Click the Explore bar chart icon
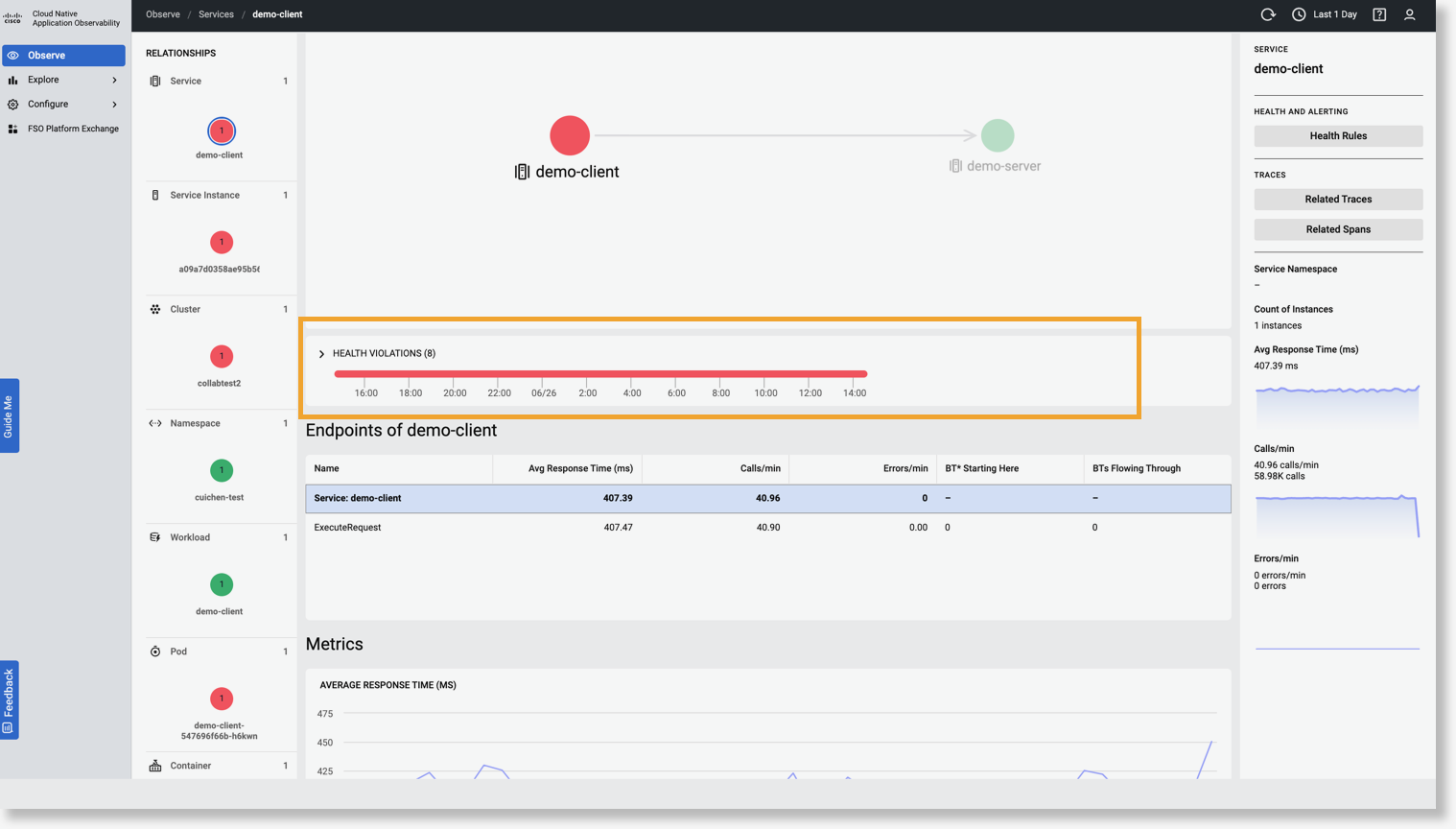The image size is (1456, 829). (13, 81)
